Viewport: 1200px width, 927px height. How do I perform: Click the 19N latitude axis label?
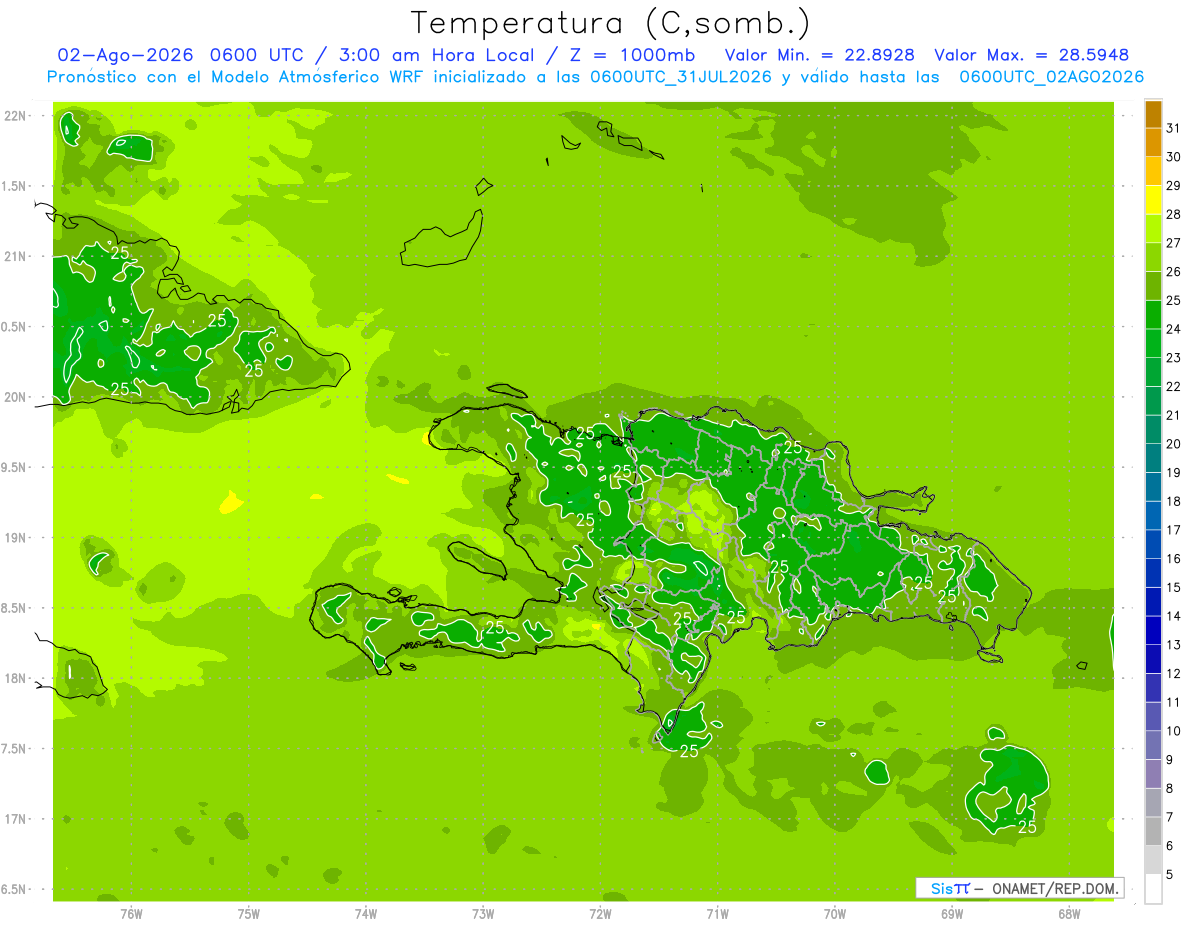17,537
